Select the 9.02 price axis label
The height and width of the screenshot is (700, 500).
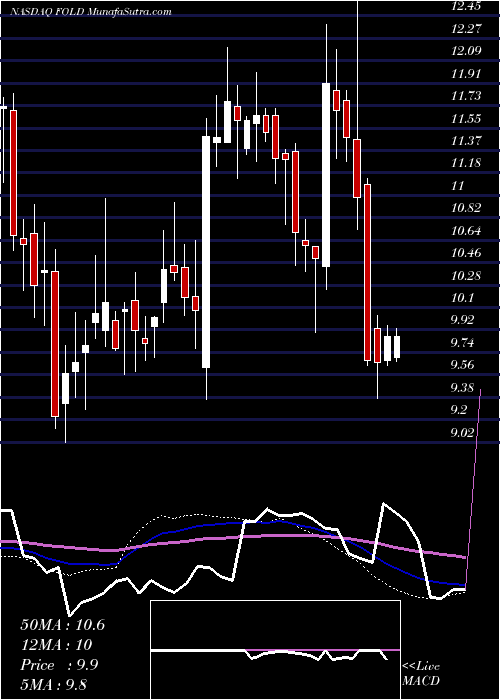click(464, 433)
